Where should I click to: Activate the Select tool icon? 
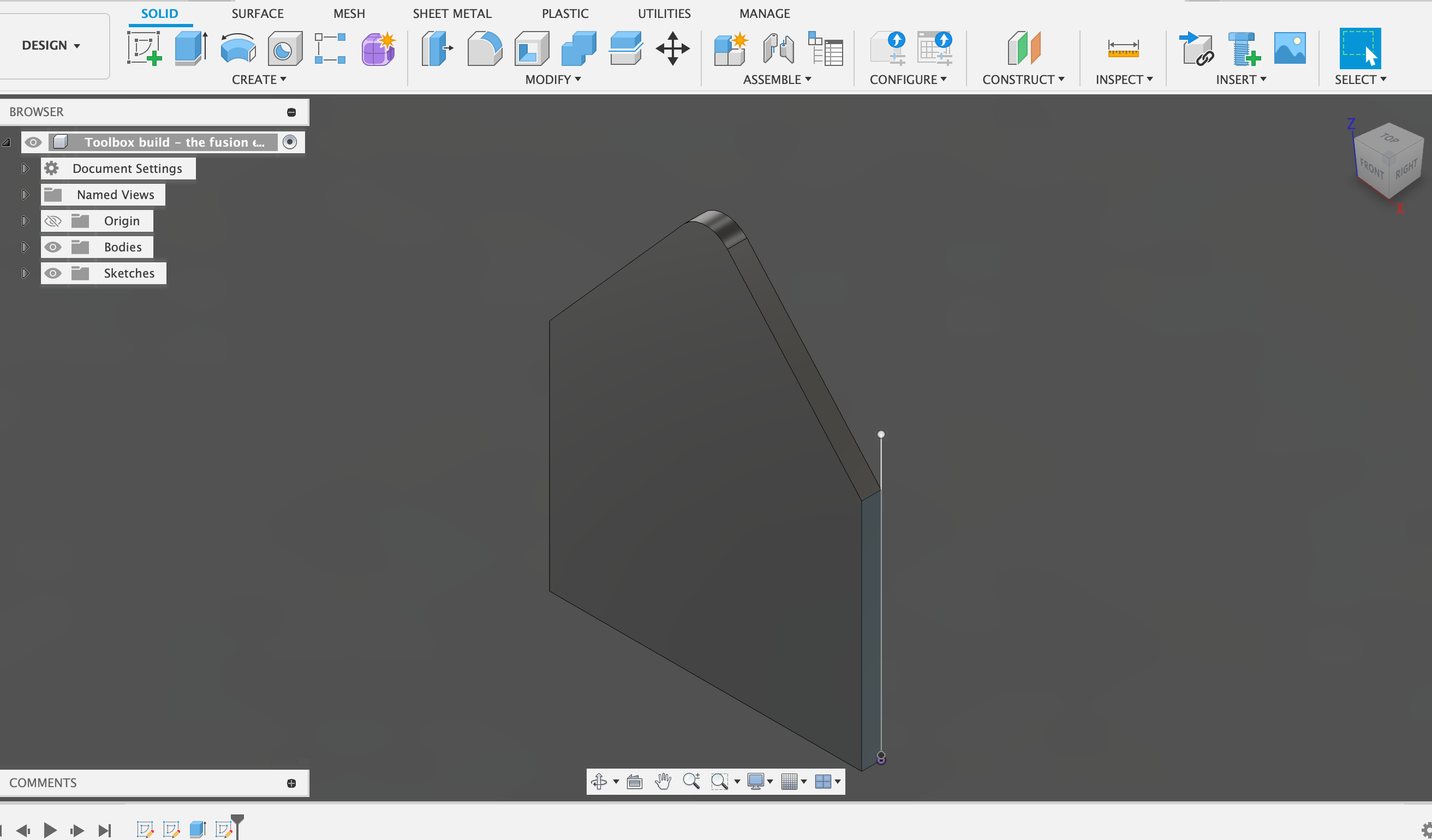click(1360, 49)
